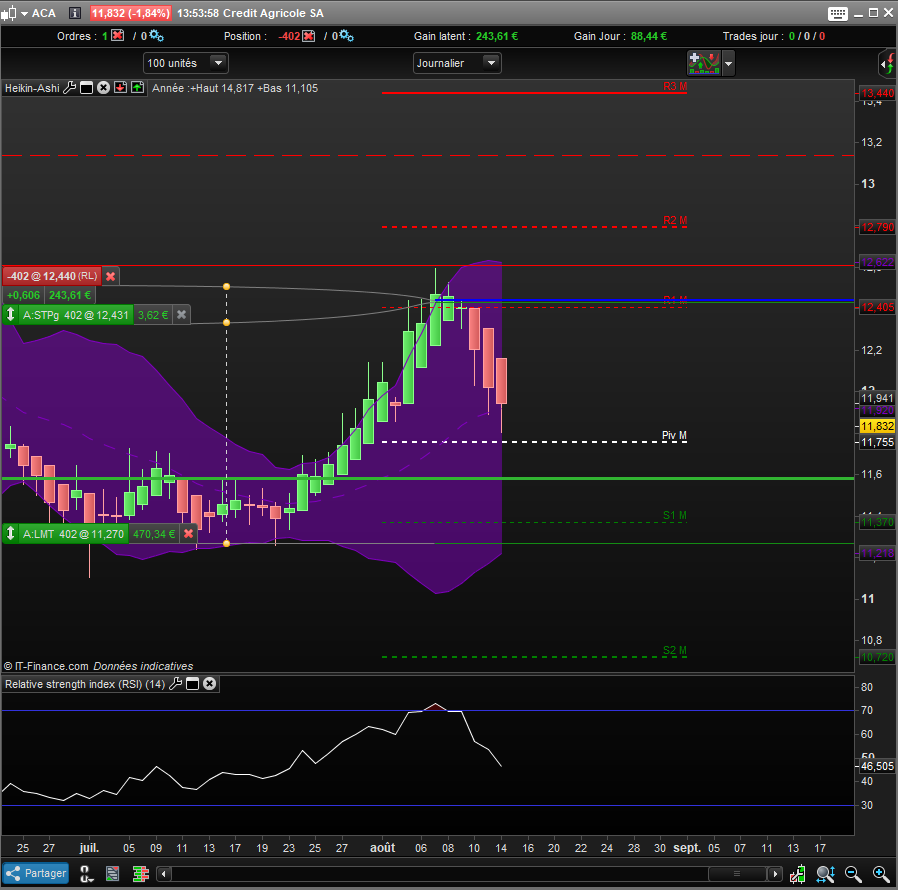The height and width of the screenshot is (890, 898).
Task: Click the +0,606 gain label under position
Action: pos(23,296)
